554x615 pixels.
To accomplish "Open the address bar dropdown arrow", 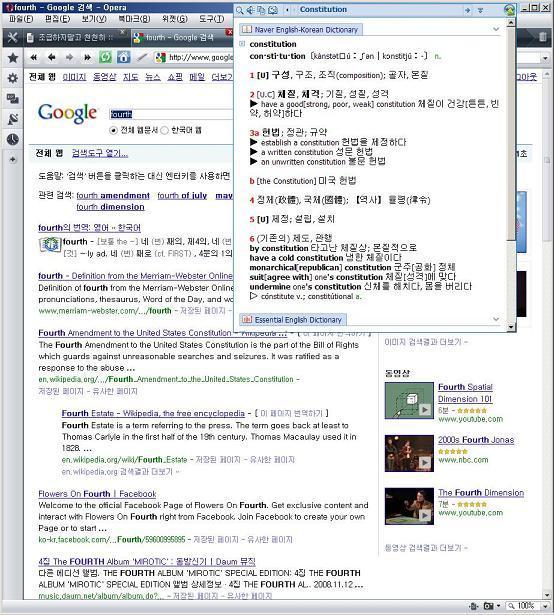I will coord(545,58).
